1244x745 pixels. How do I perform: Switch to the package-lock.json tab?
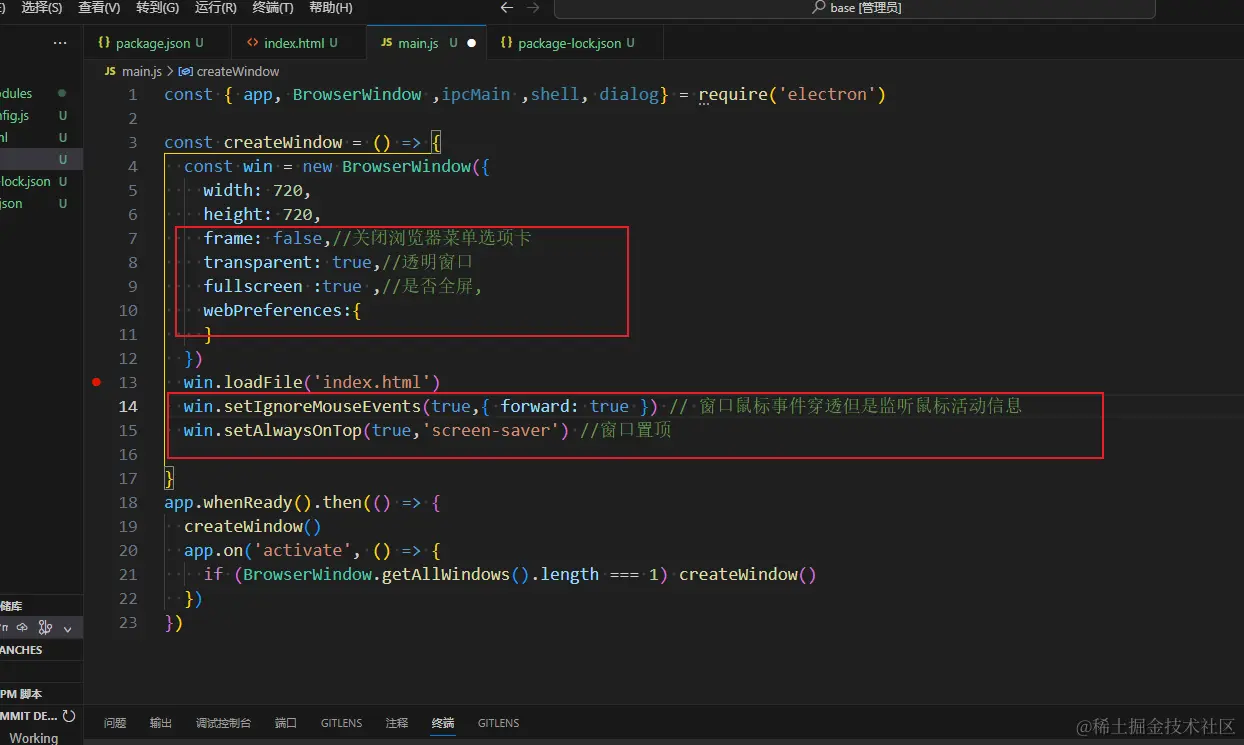tap(573, 43)
